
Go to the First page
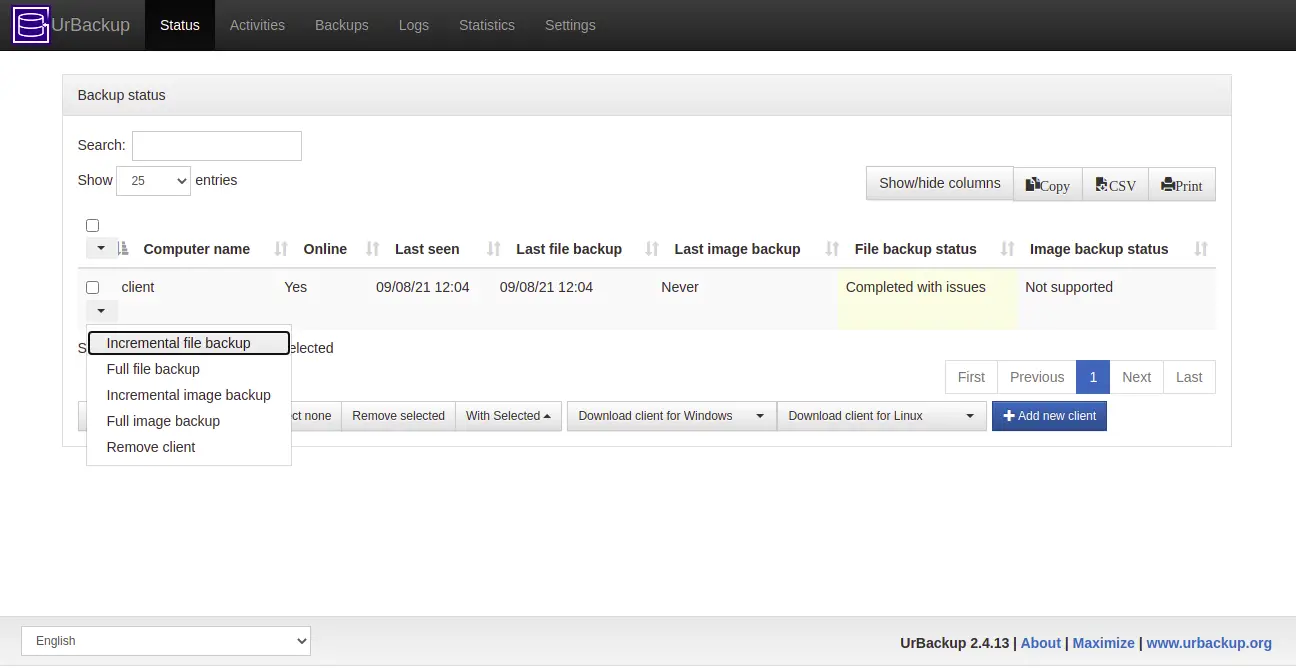(971, 377)
